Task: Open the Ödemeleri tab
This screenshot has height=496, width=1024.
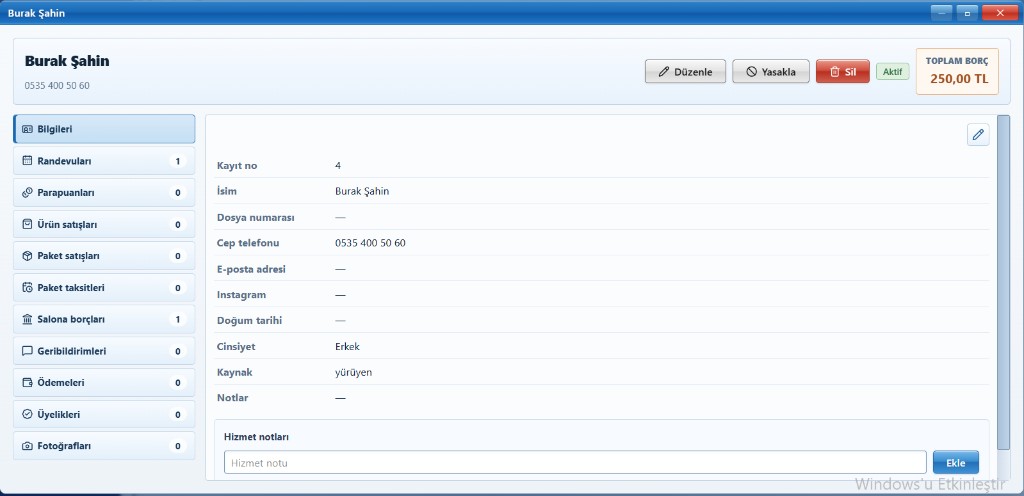Action: [x=104, y=382]
